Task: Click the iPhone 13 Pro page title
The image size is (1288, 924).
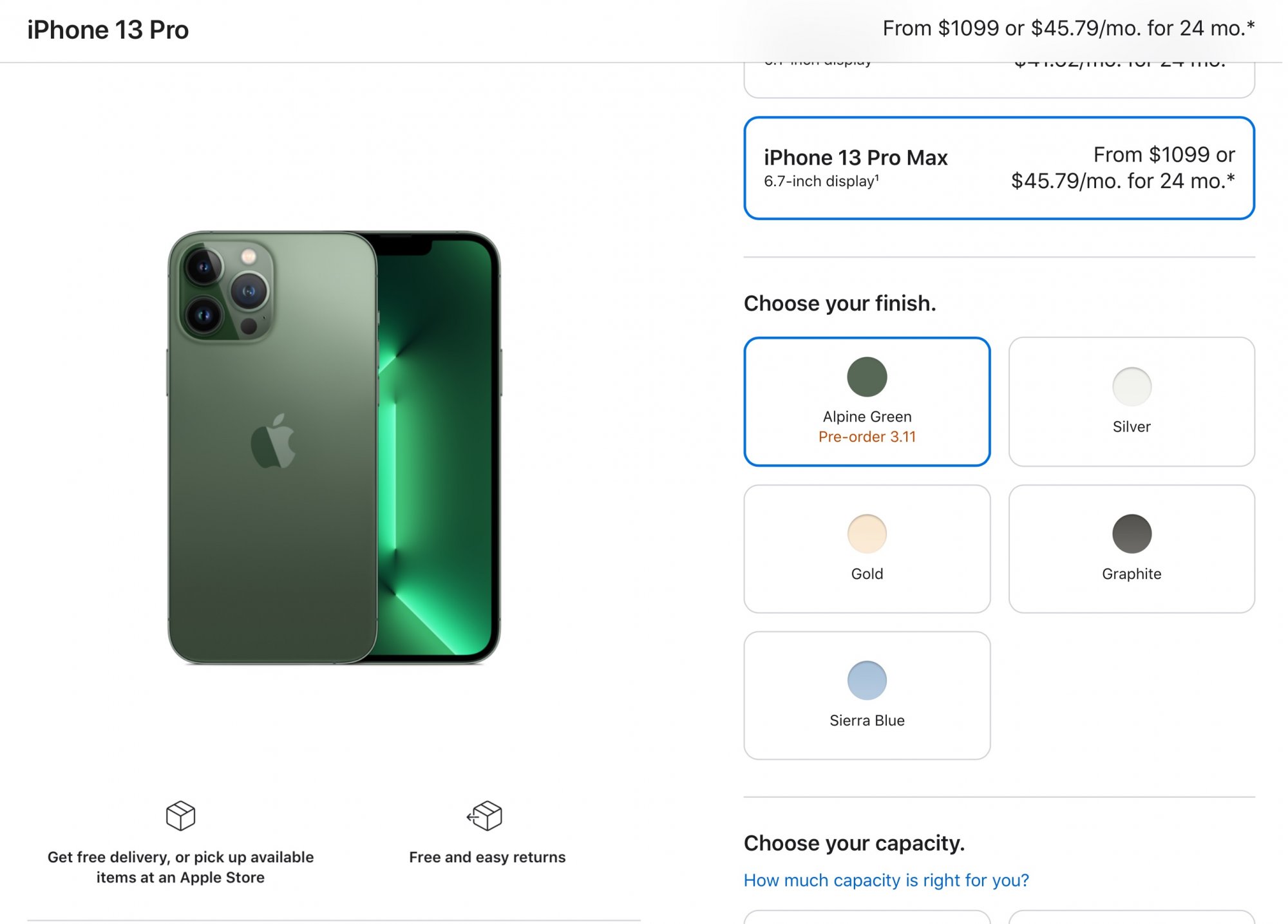Action: click(x=108, y=30)
